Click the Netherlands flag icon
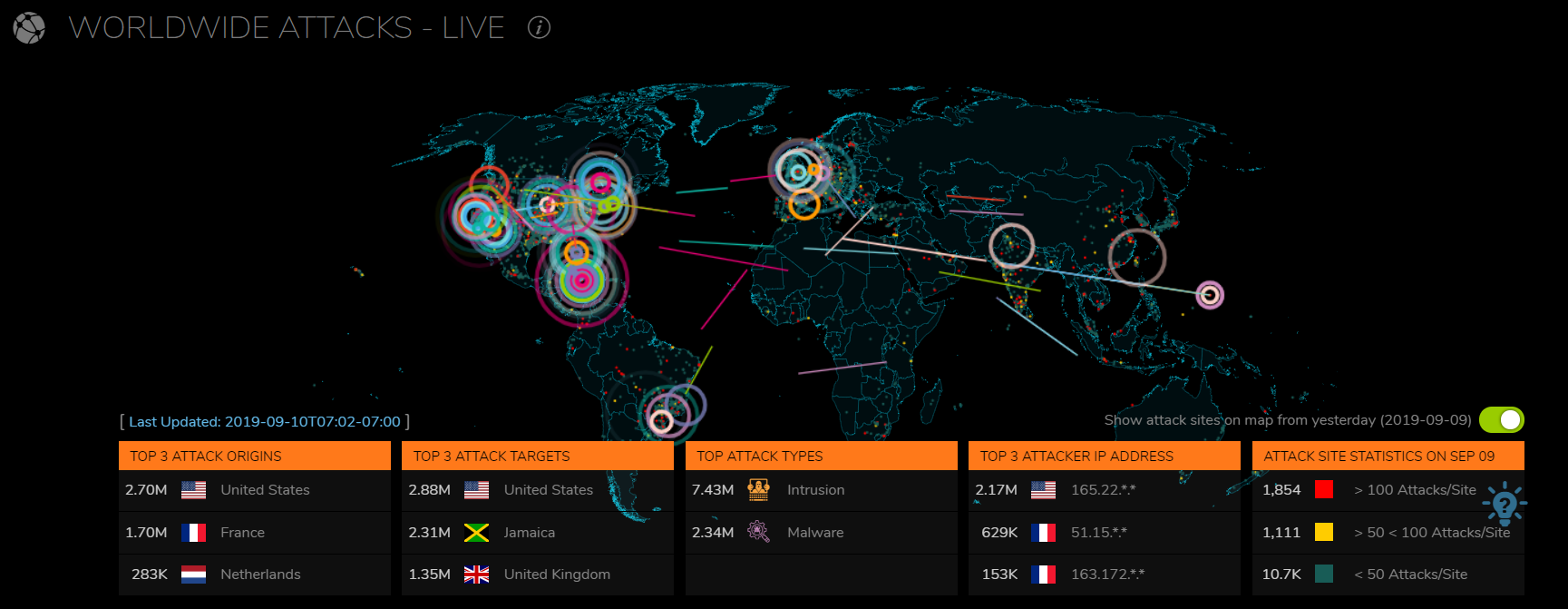Image resolution: width=1568 pixels, height=609 pixels. pos(193,575)
